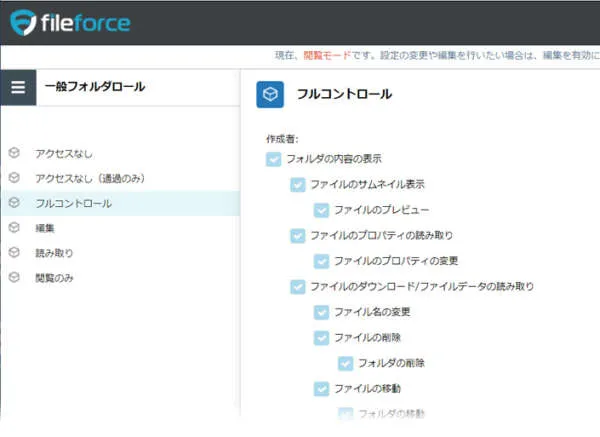The height and width of the screenshot is (437, 600).
Task: Select the 読み取り role in the list
Action: (54, 253)
